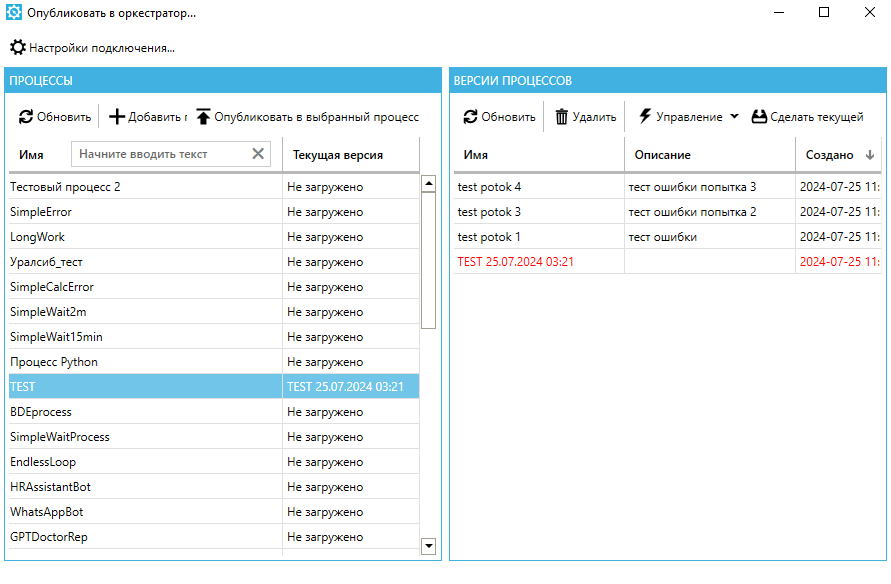
Task: Click refresh icon in Processes panel
Action: [x=26, y=117]
